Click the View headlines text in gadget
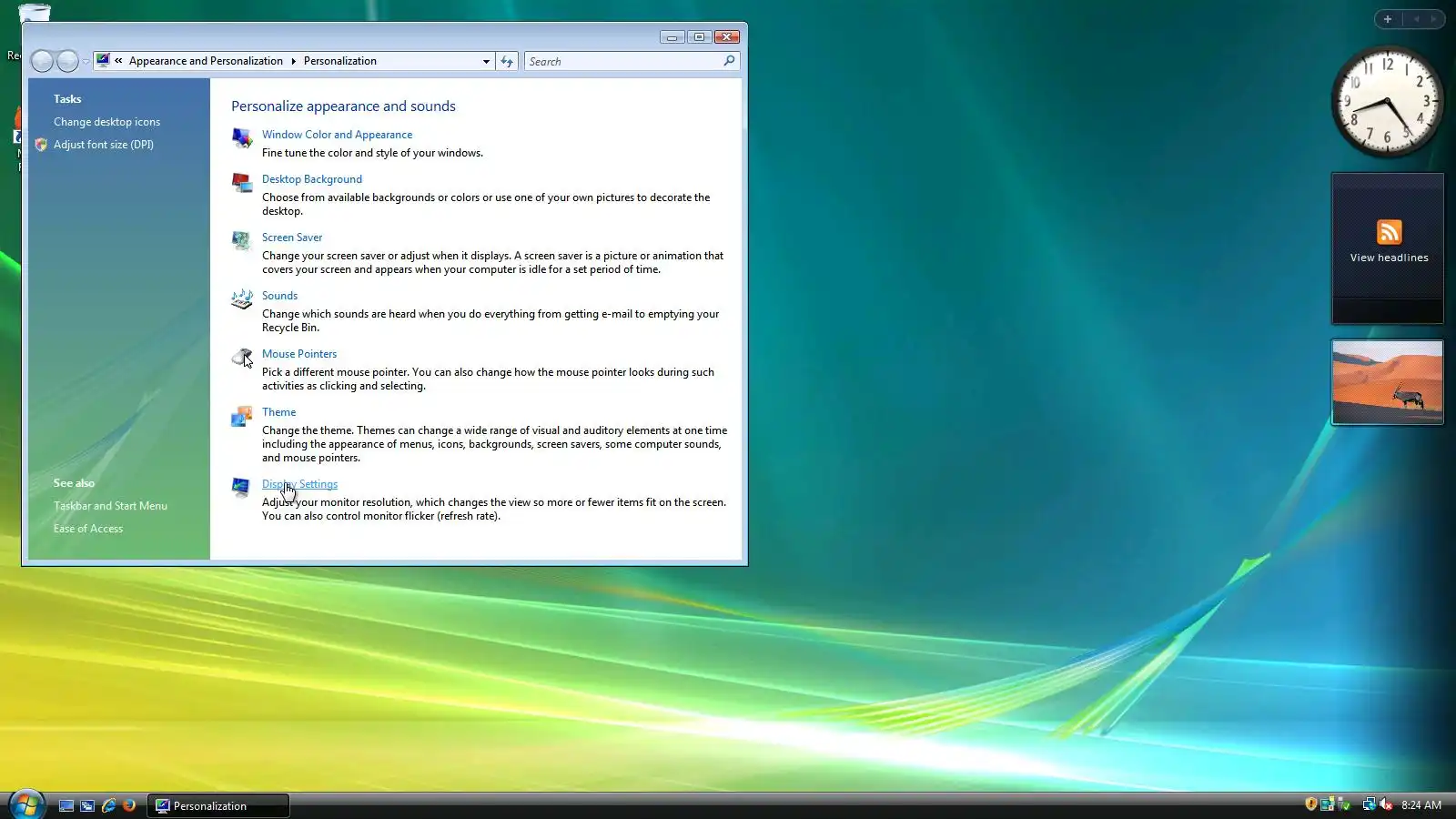The image size is (1456, 819). tap(1389, 258)
